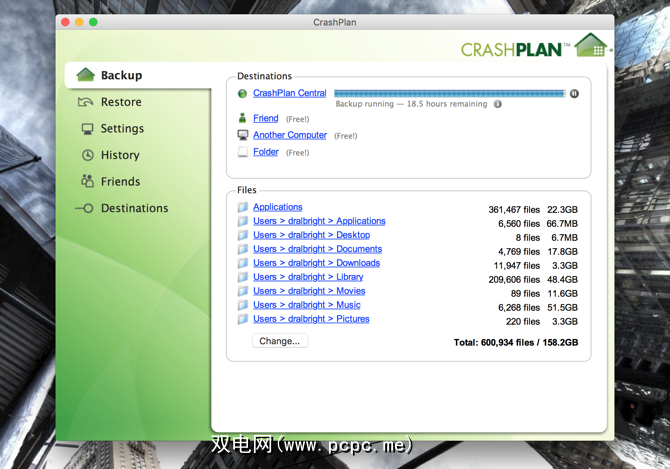Pause the CrashPlan Central backup

pyautogui.click(x=574, y=94)
